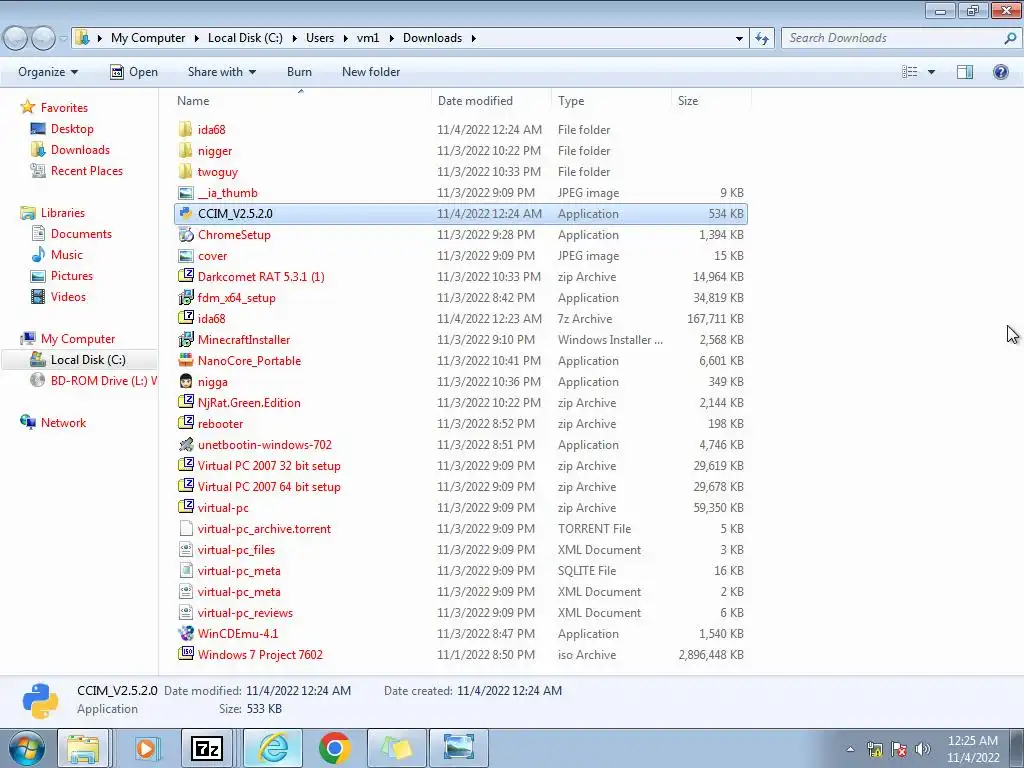Expand the arrow after My Computer in path
The width and height of the screenshot is (1024, 768).
(197, 39)
